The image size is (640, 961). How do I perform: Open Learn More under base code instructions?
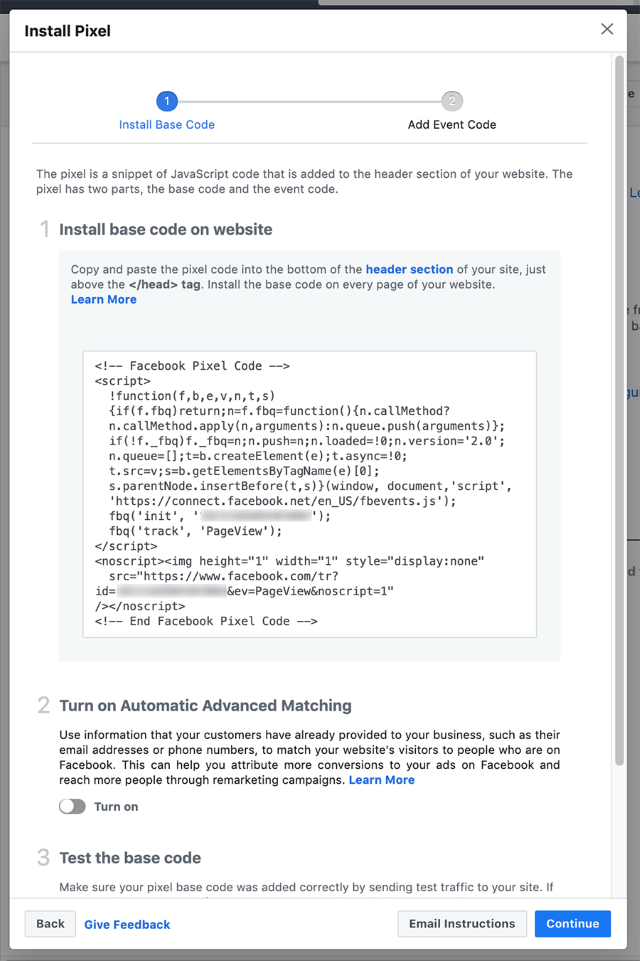point(104,299)
